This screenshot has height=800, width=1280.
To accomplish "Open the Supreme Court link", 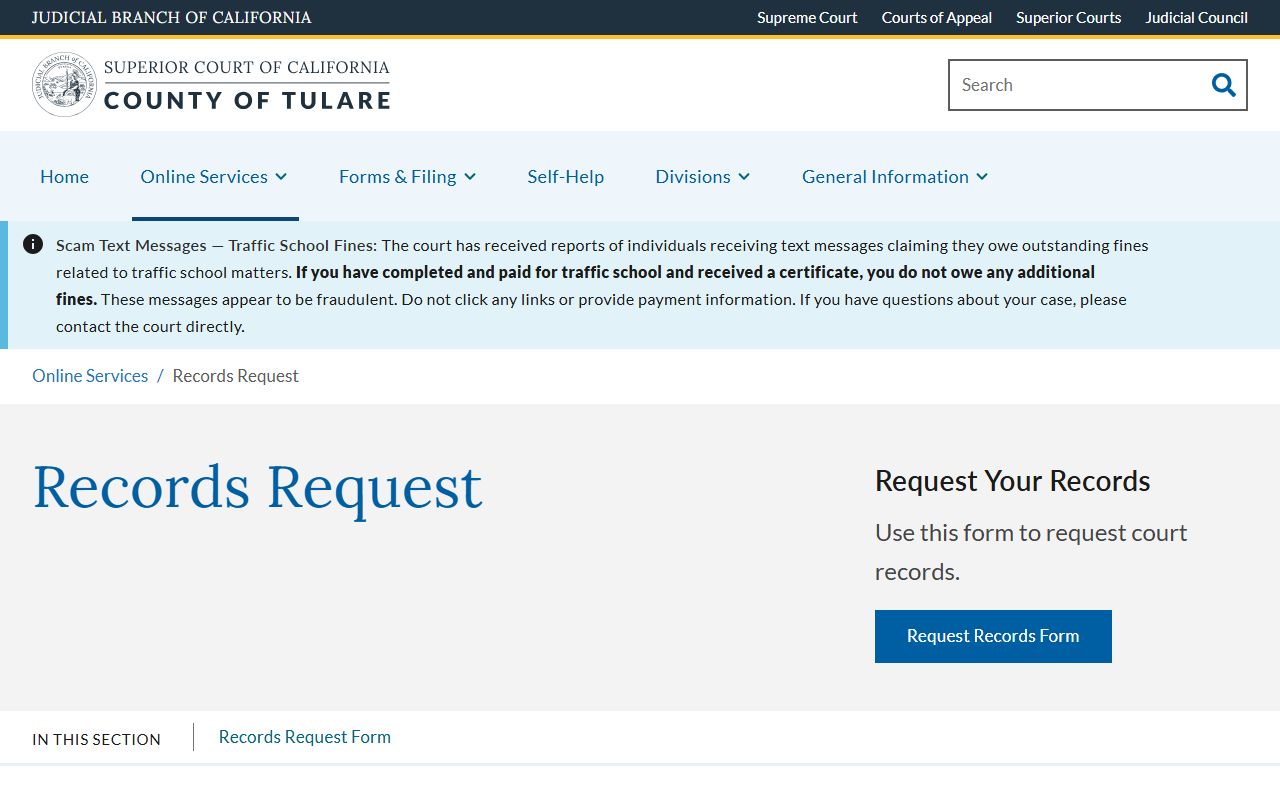I will coord(807,17).
